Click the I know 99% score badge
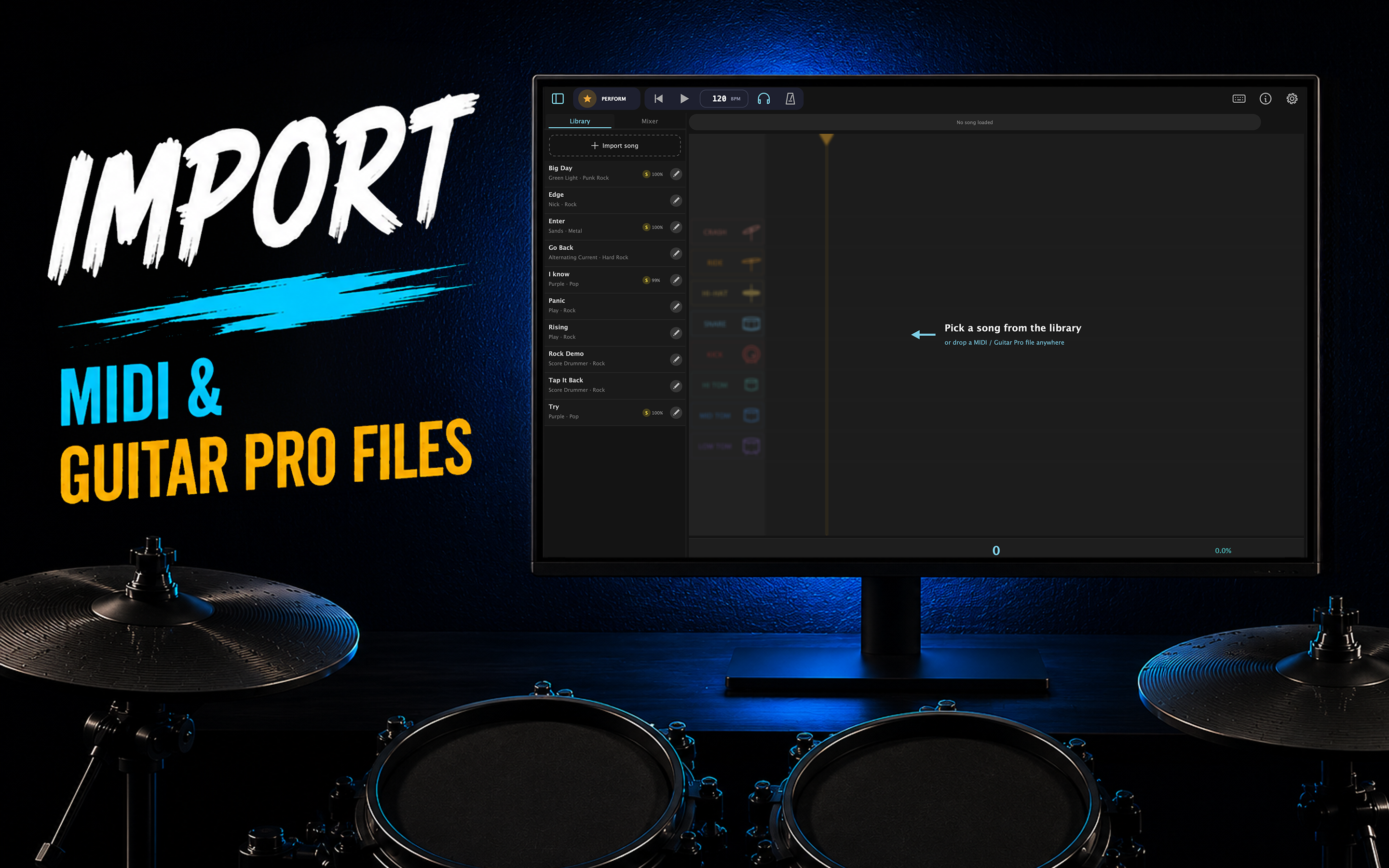Viewport: 1389px width, 868px height. [652, 280]
